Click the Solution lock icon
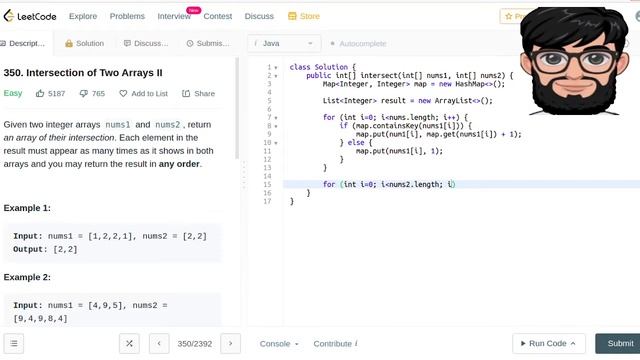Viewport: 640px width, 360px height. (x=69, y=43)
